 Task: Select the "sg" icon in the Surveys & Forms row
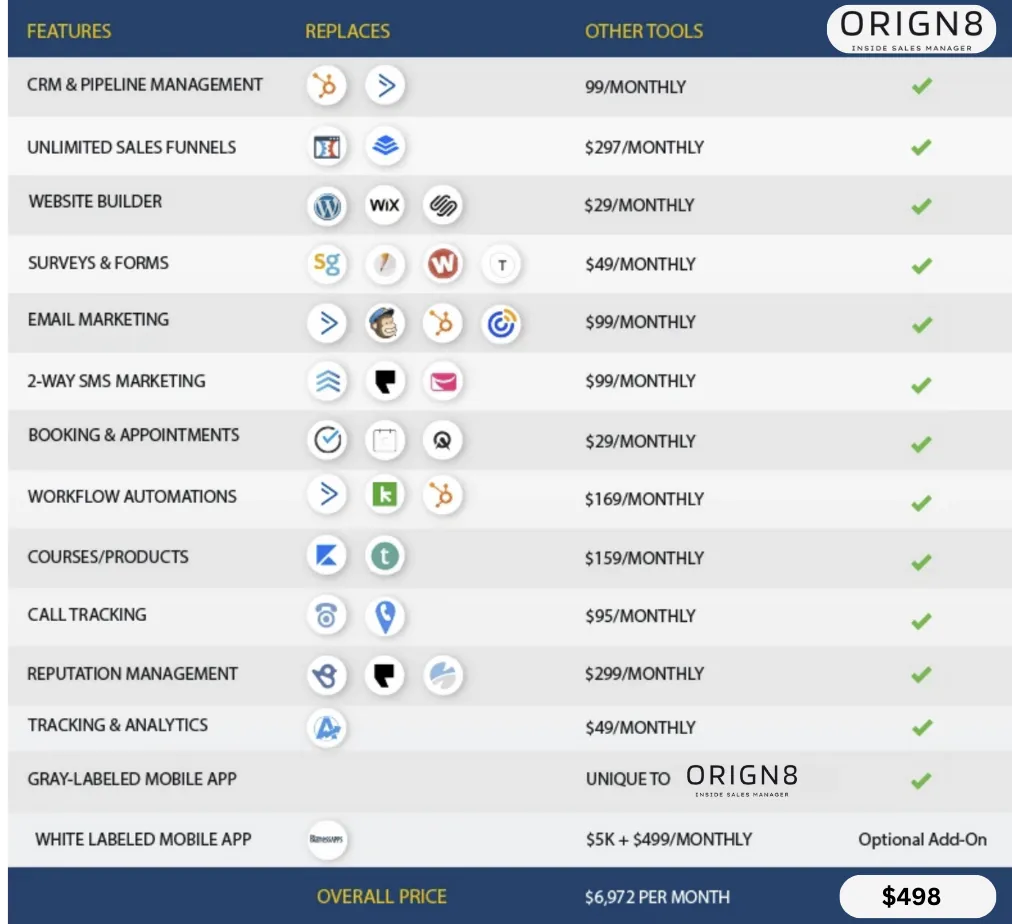[x=327, y=264]
